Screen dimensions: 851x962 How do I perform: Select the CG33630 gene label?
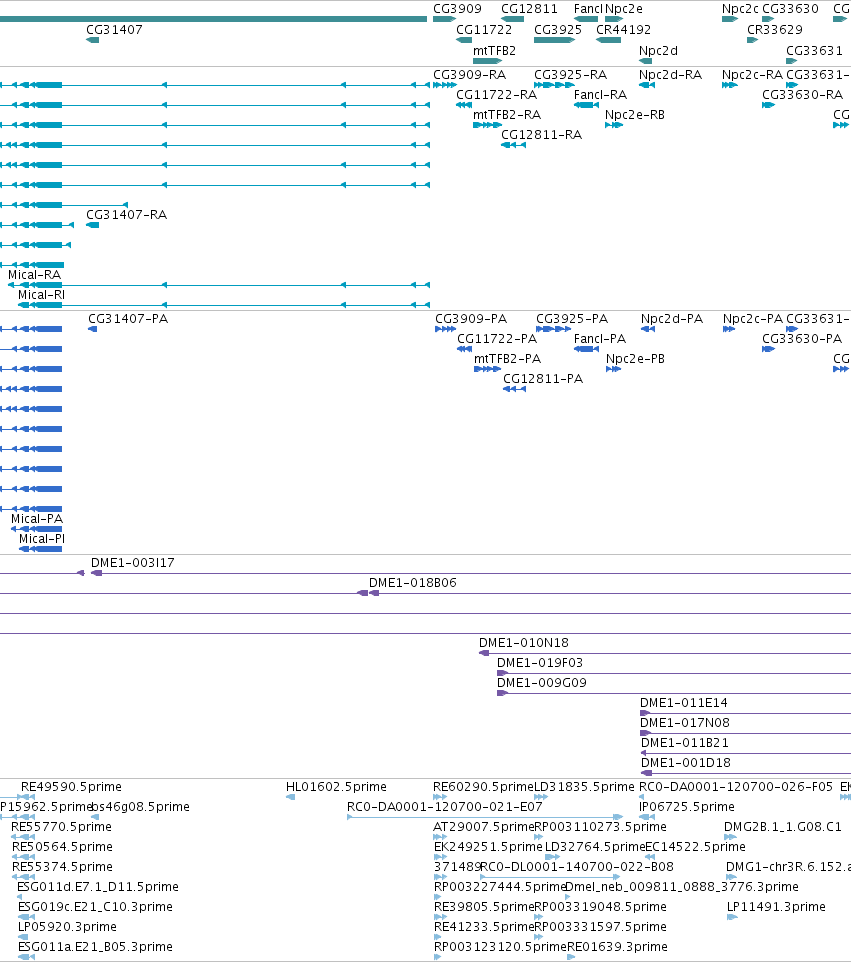coord(790,9)
